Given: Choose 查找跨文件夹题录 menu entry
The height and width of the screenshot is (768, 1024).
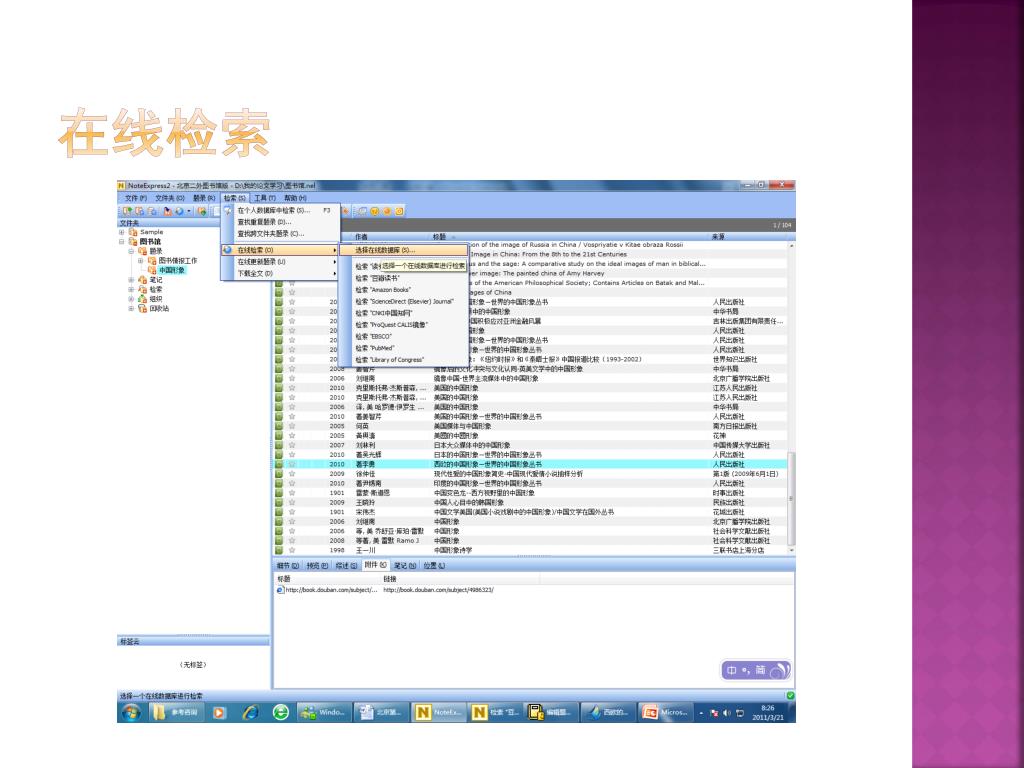Looking at the screenshot, I should coord(280,234).
